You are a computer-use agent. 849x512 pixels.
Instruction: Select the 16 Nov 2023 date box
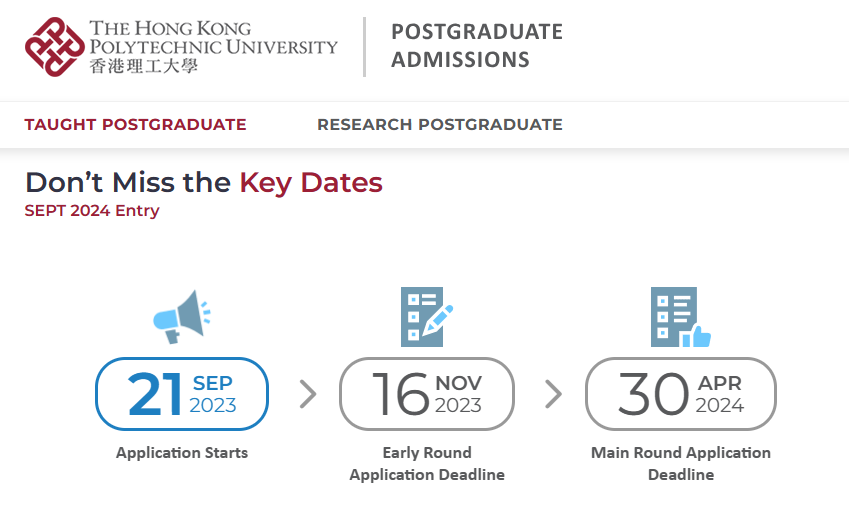pyautogui.click(x=427, y=394)
